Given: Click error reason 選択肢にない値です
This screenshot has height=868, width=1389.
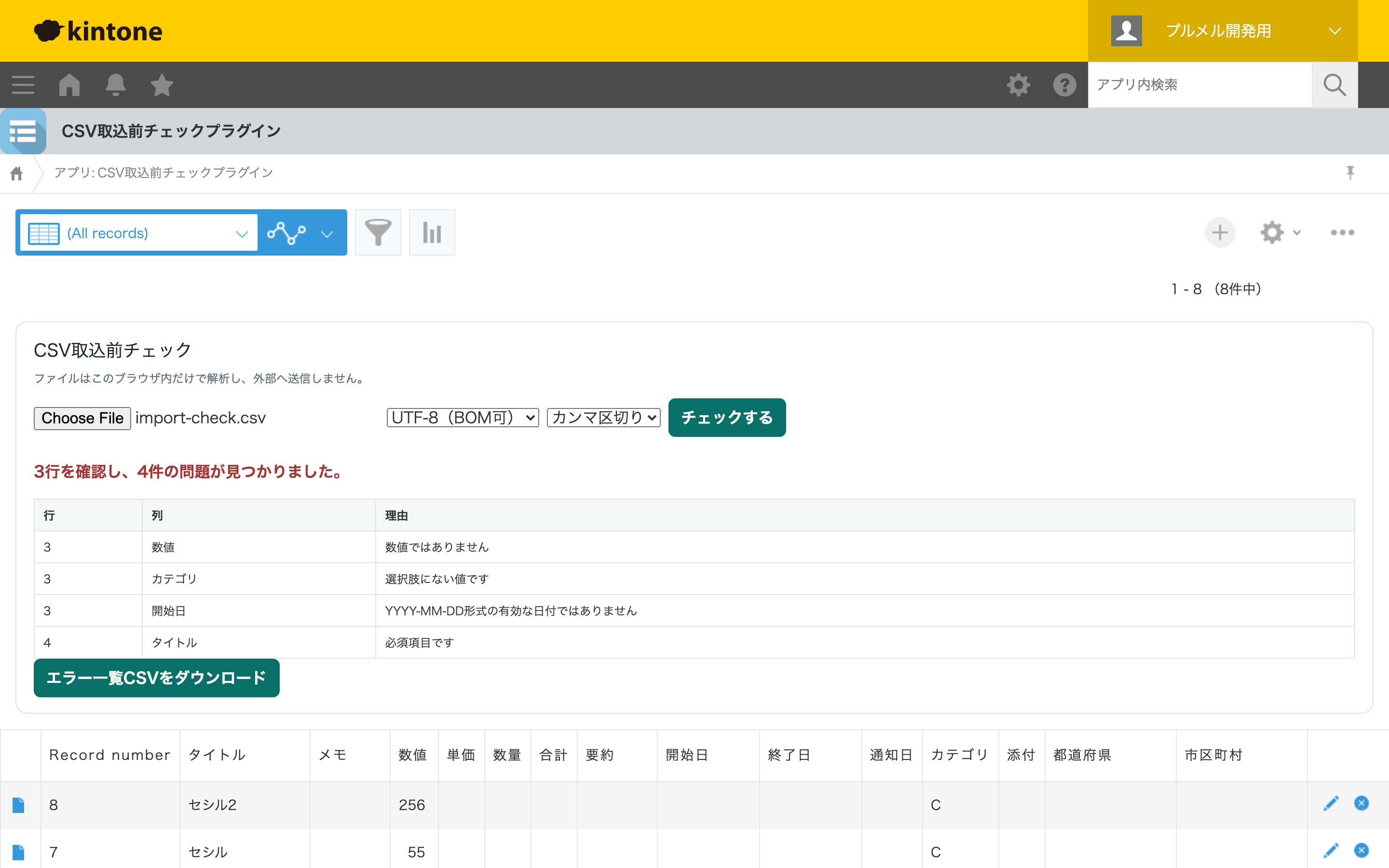Looking at the screenshot, I should pos(437,579).
